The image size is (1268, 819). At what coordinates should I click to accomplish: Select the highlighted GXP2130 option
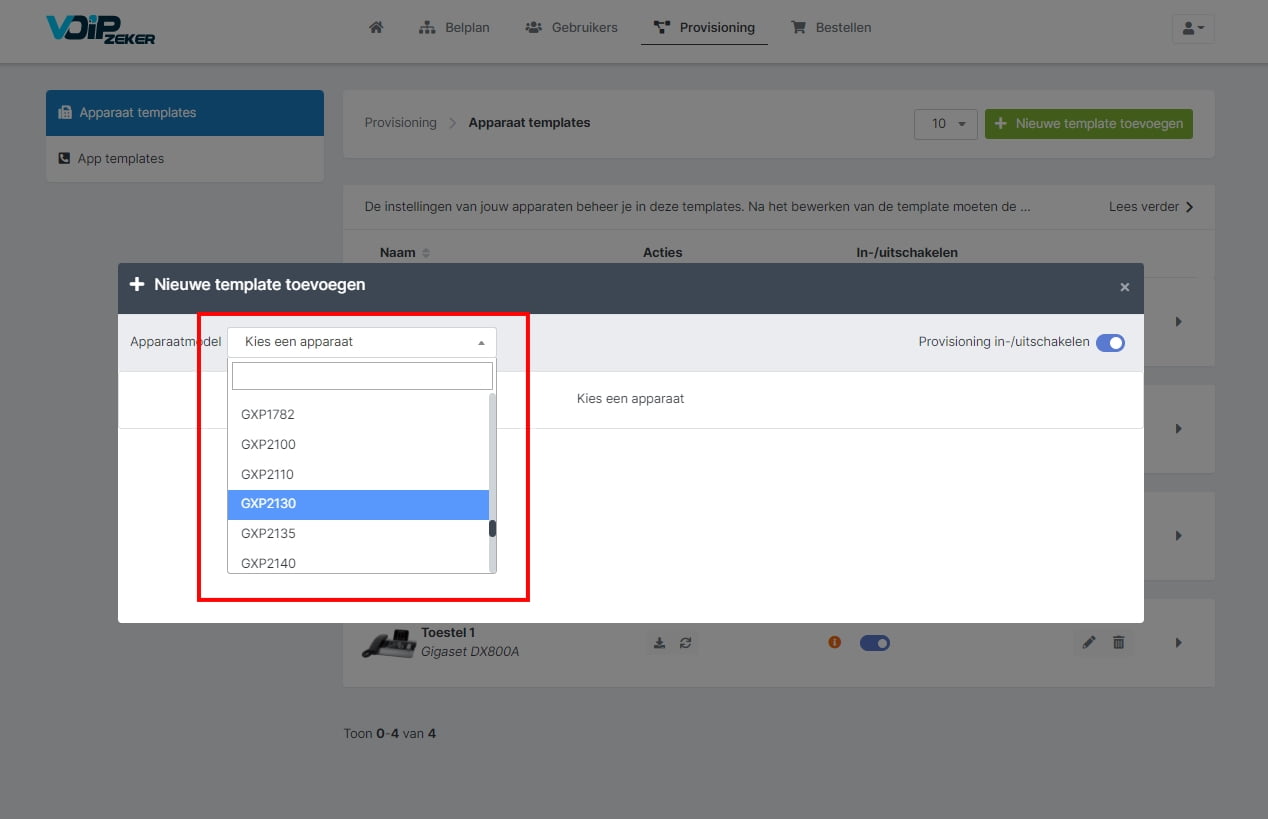358,504
